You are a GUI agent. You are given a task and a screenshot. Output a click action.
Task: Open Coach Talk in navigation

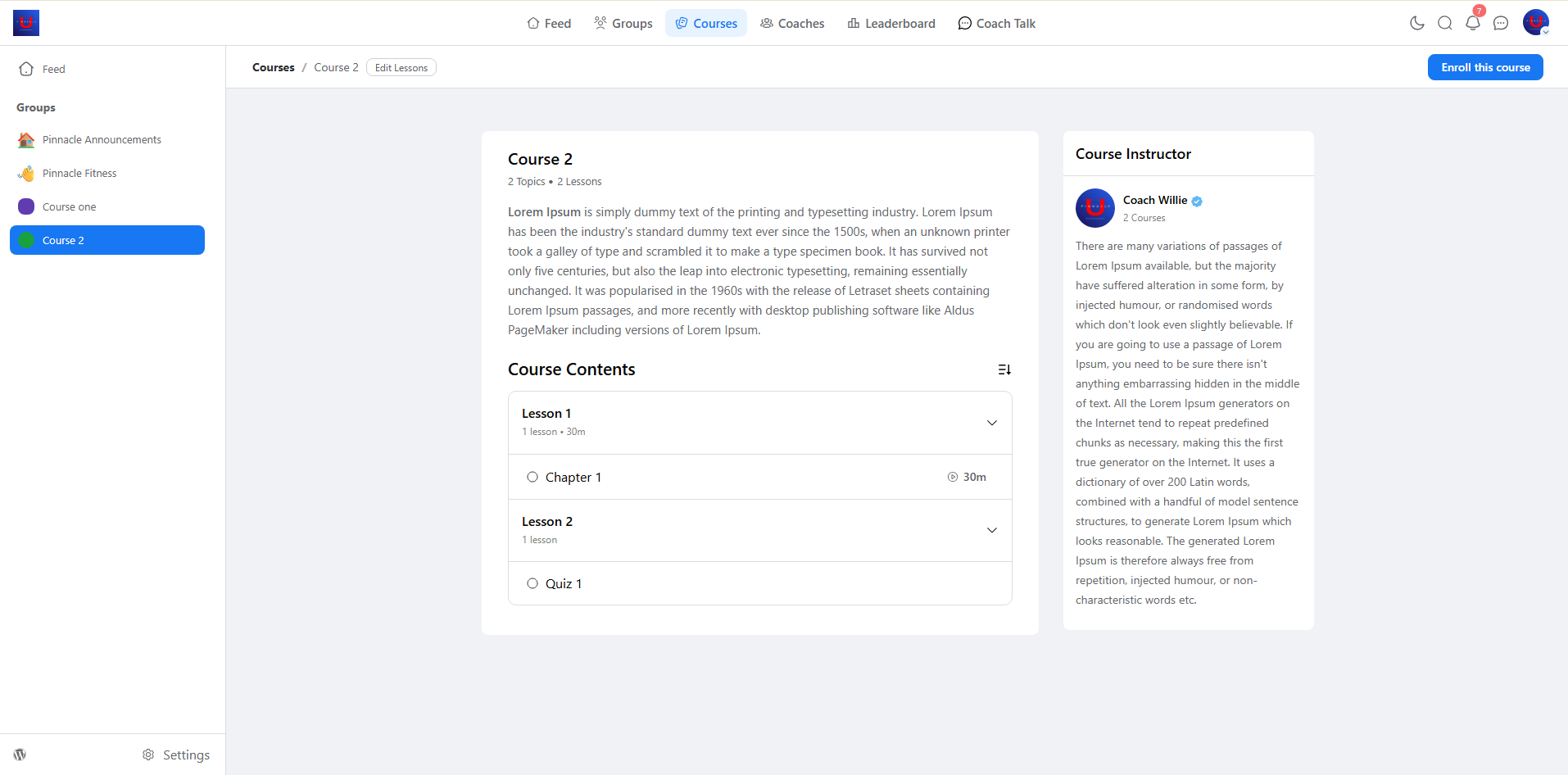tap(996, 23)
